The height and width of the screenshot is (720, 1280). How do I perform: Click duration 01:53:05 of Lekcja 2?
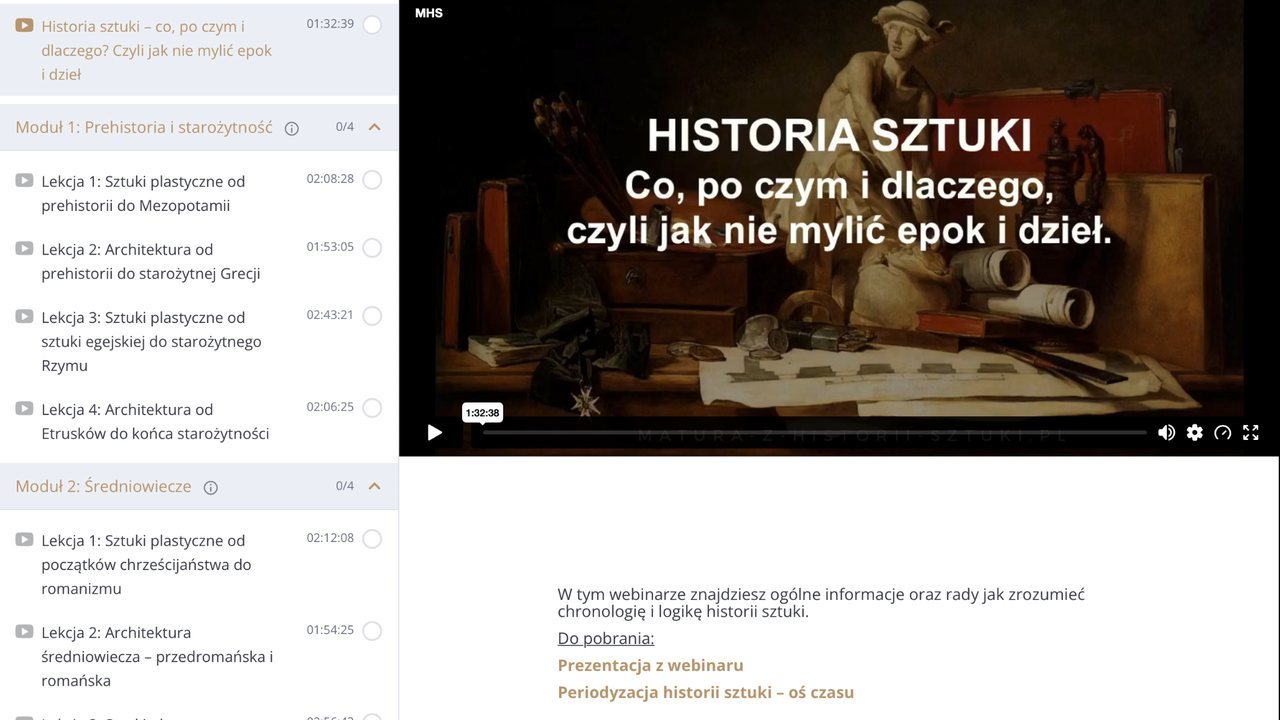click(x=330, y=247)
